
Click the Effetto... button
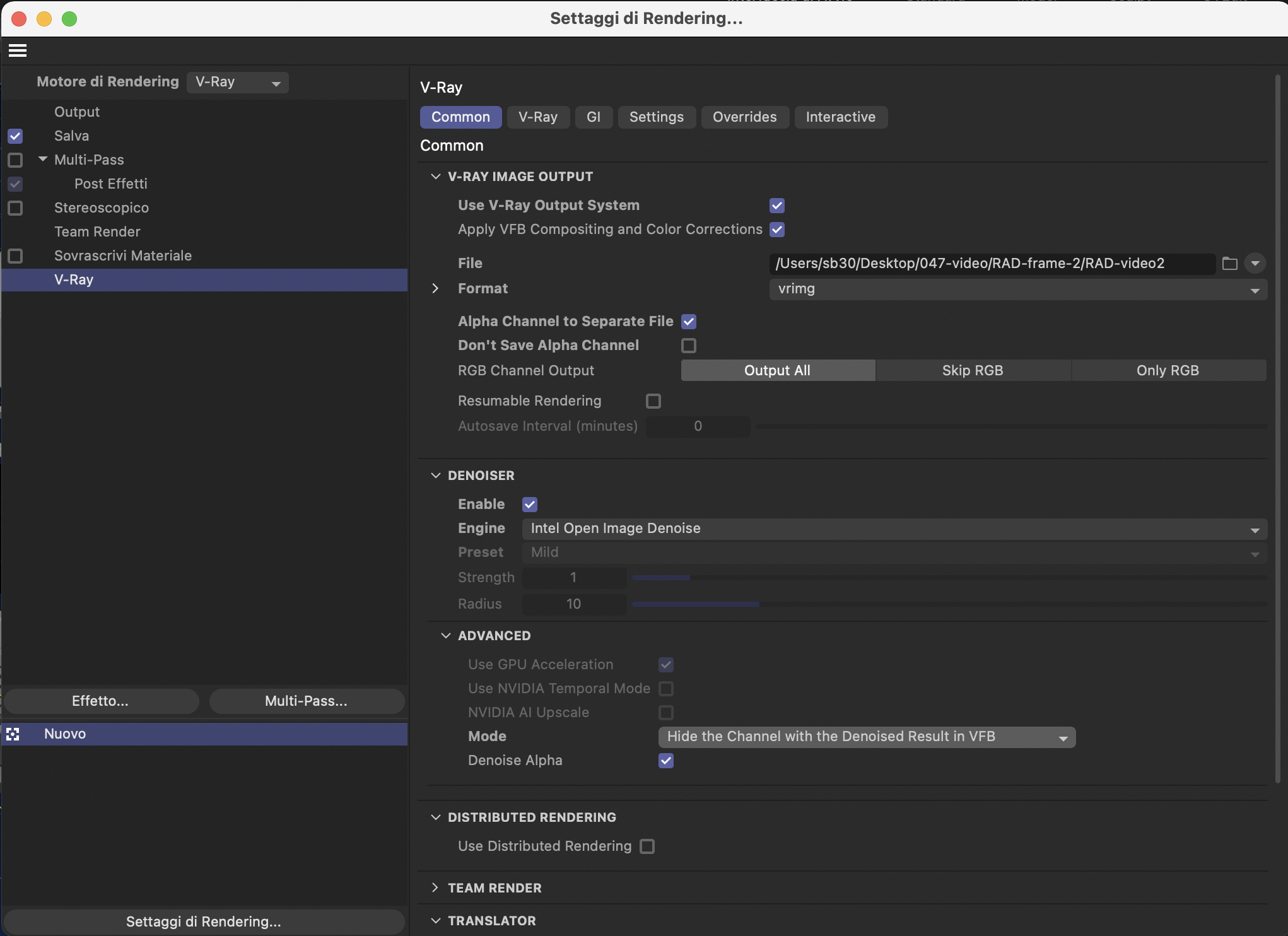(x=100, y=701)
